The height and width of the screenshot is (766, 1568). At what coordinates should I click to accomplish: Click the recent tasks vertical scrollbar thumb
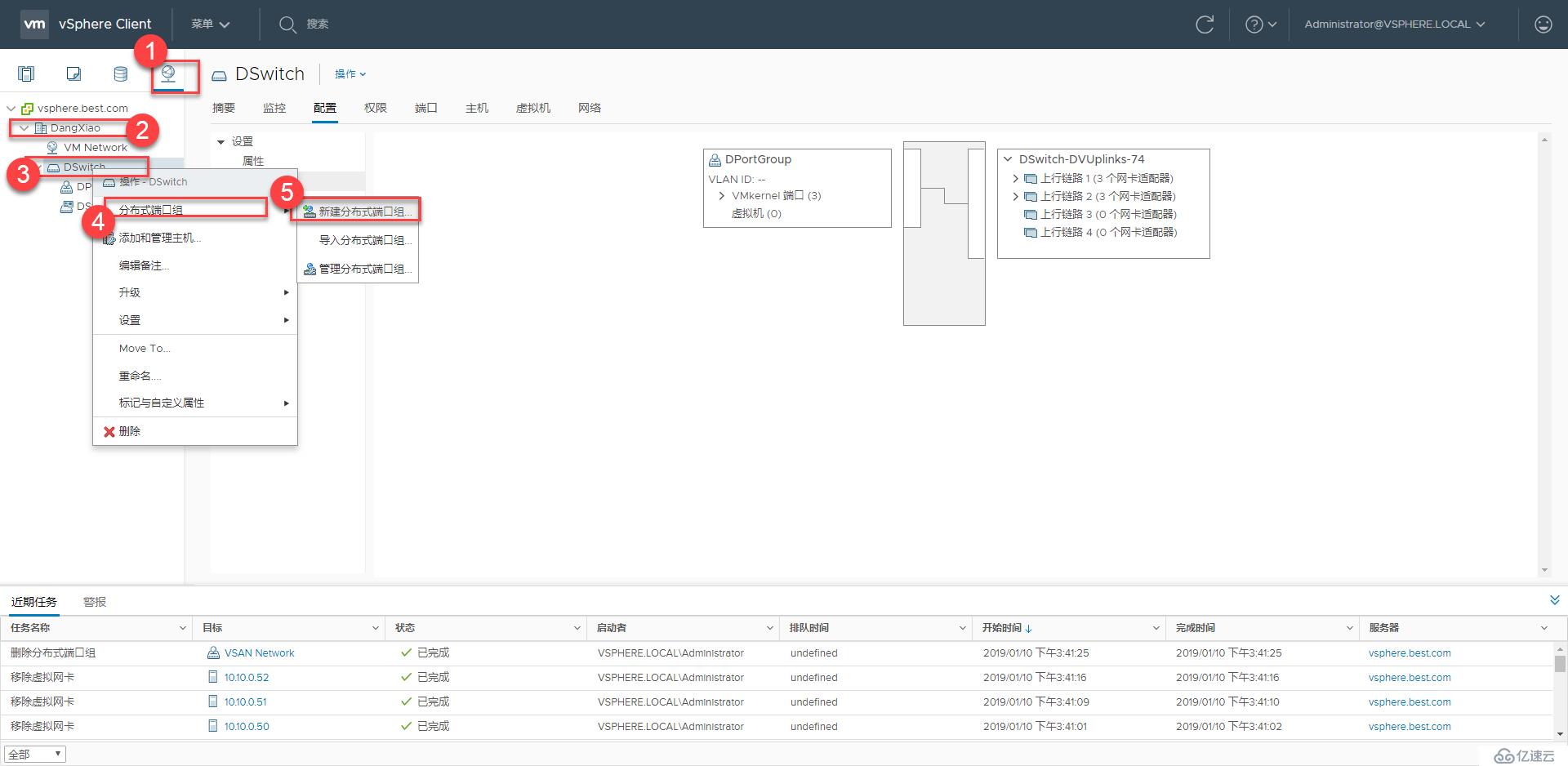[x=1560, y=663]
